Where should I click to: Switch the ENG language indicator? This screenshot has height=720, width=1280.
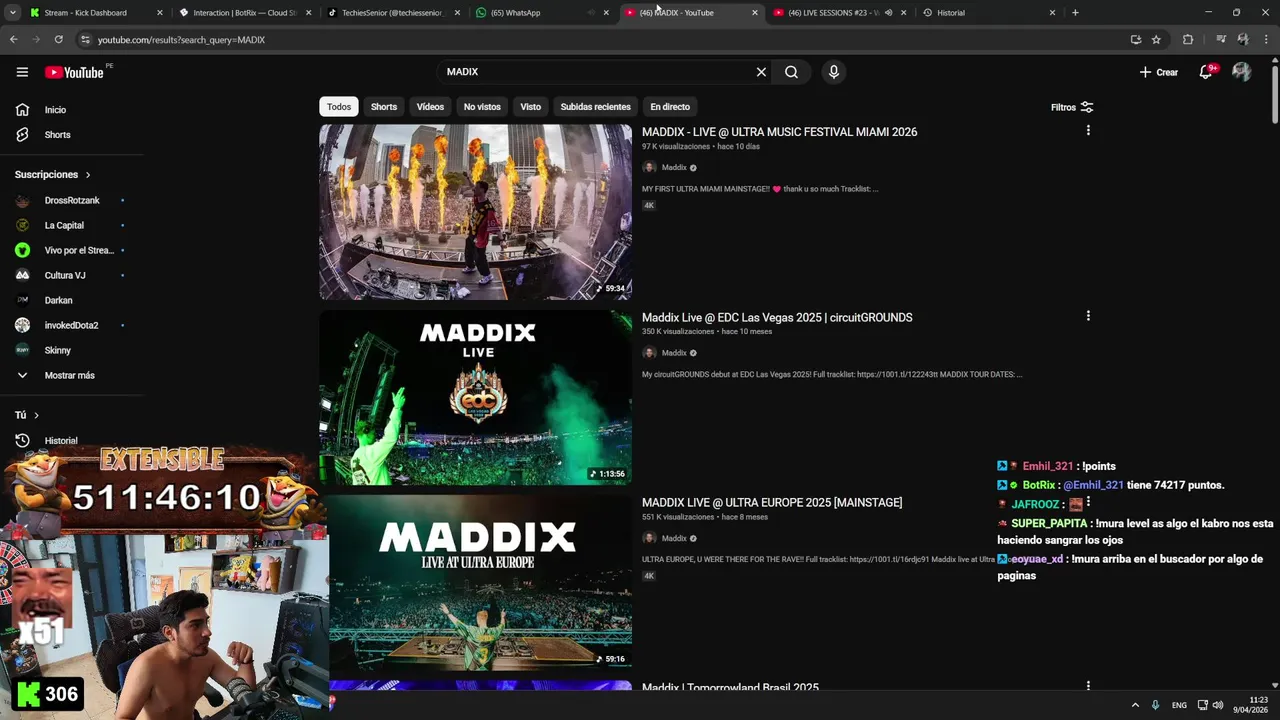coord(1180,705)
